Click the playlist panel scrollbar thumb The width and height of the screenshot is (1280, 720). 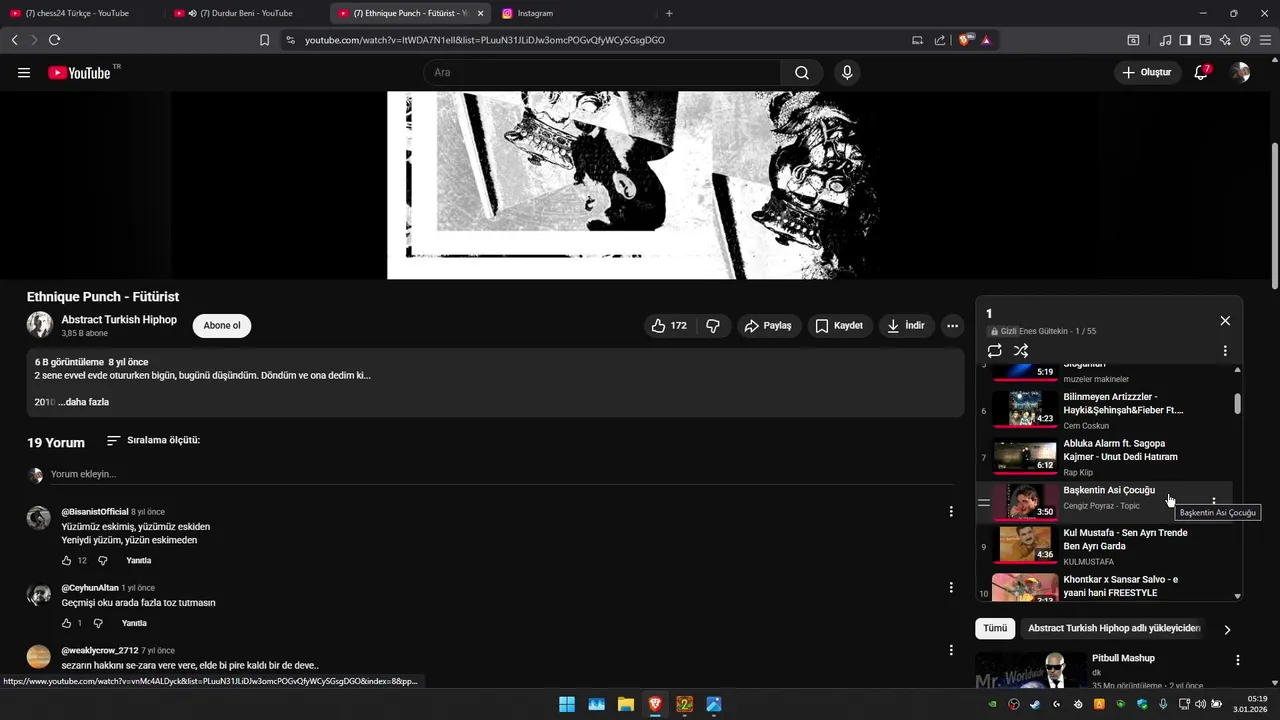[1237, 403]
